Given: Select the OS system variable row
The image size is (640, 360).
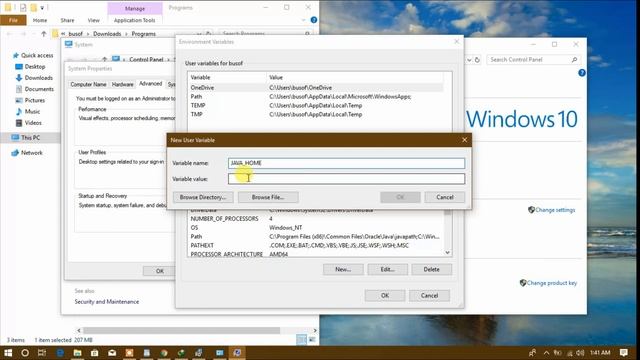Looking at the screenshot, I should click(x=316, y=228).
